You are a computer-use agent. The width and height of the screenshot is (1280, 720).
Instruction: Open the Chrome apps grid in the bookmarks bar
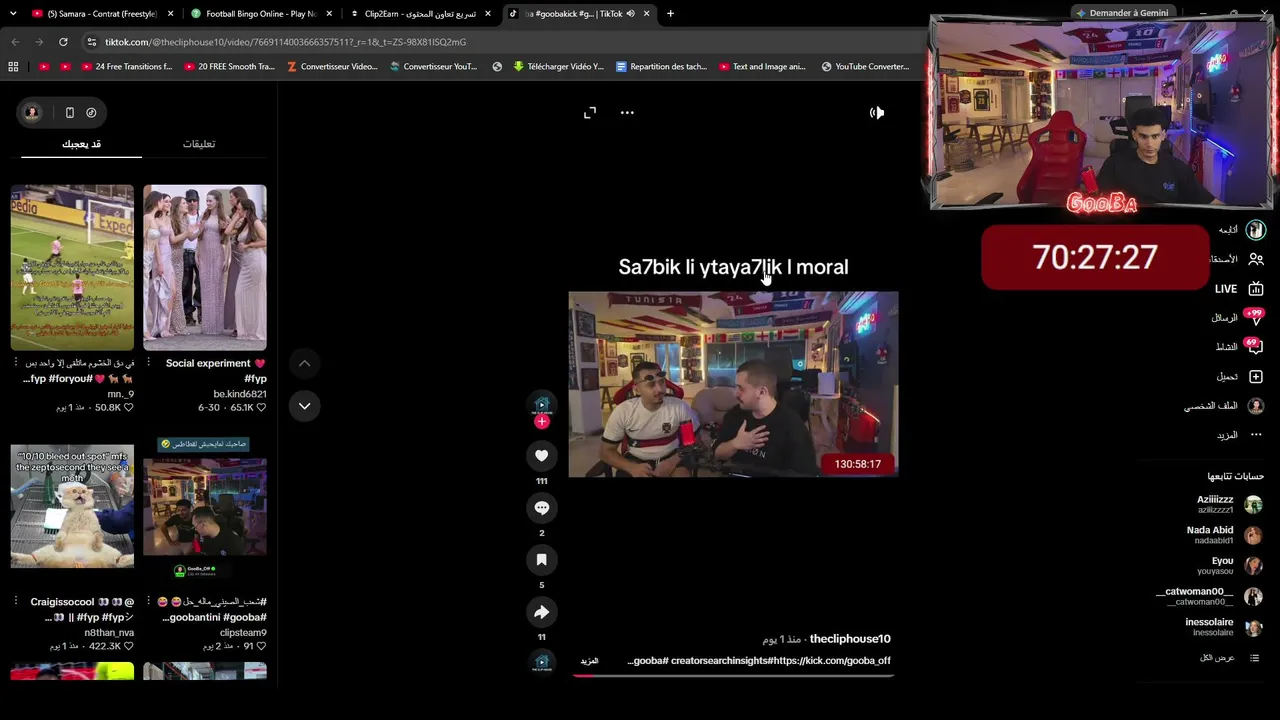[13, 67]
